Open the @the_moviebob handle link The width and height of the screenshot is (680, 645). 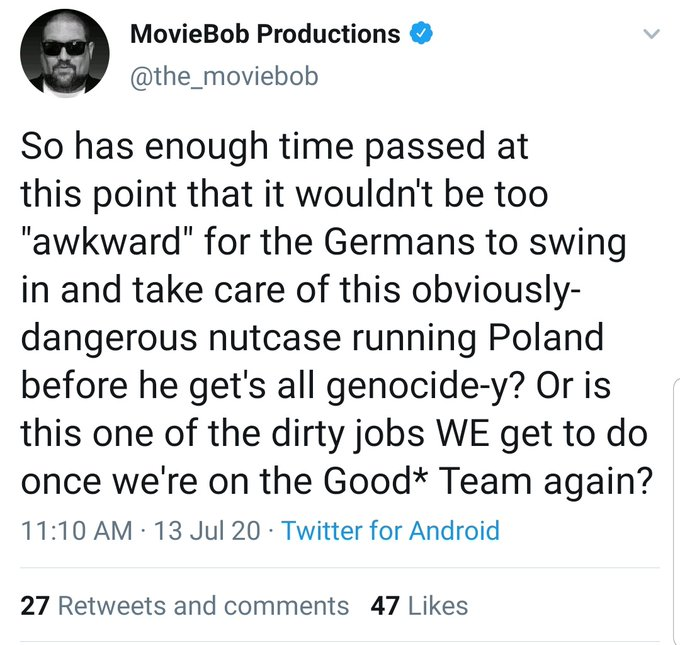(x=224, y=74)
